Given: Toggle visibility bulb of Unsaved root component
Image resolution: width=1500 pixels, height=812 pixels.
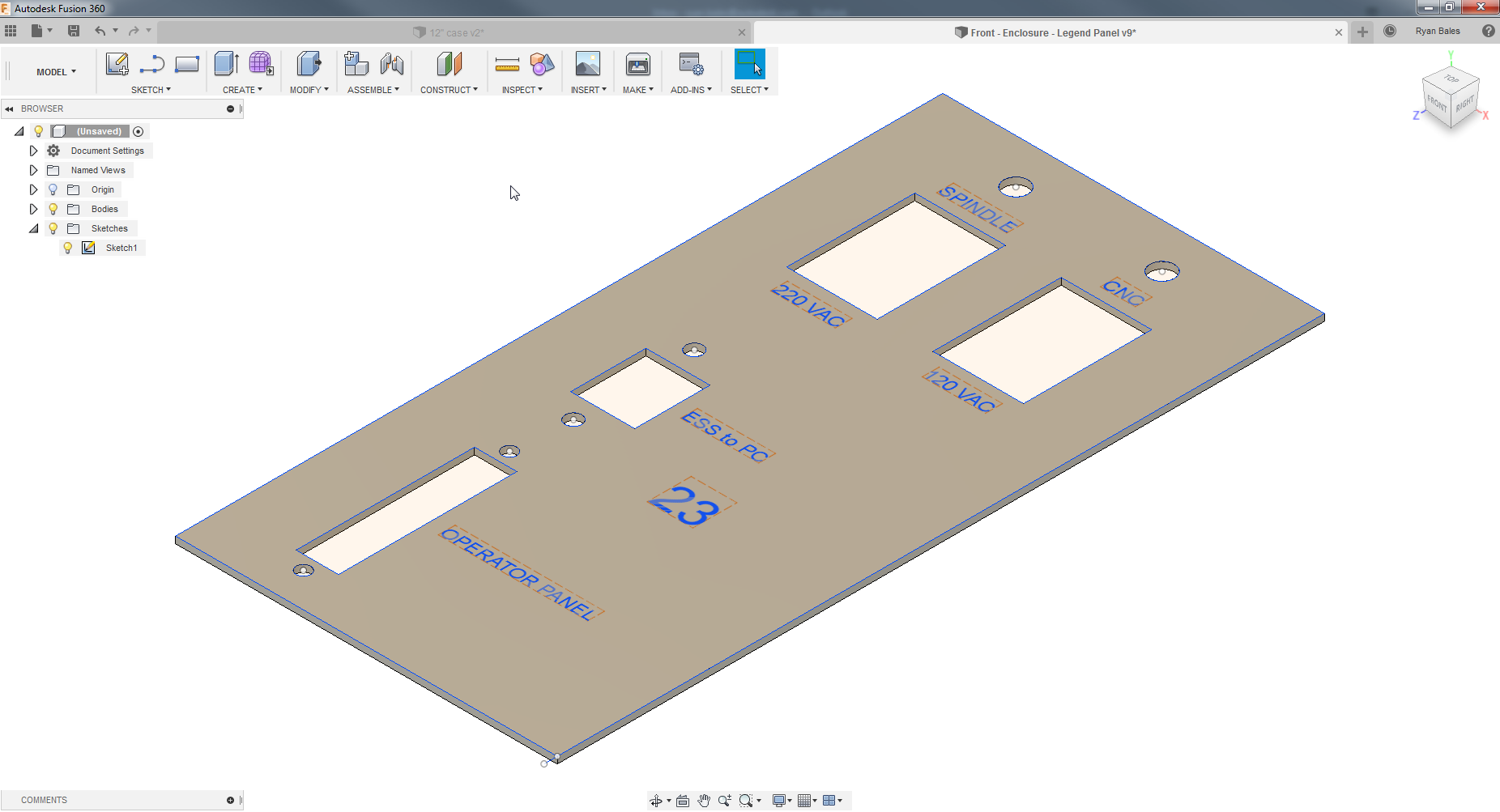Looking at the screenshot, I should pyautogui.click(x=38, y=131).
